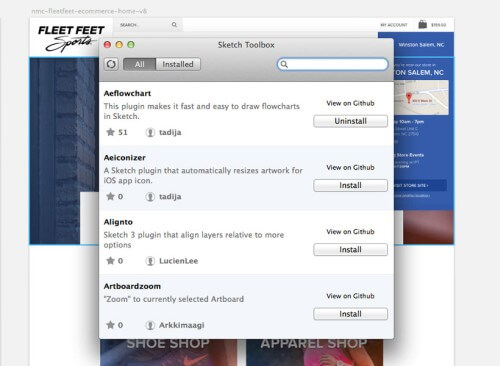The width and height of the screenshot is (500, 366).
Task: Click the website search magnifier icon
Action: coord(174,25)
